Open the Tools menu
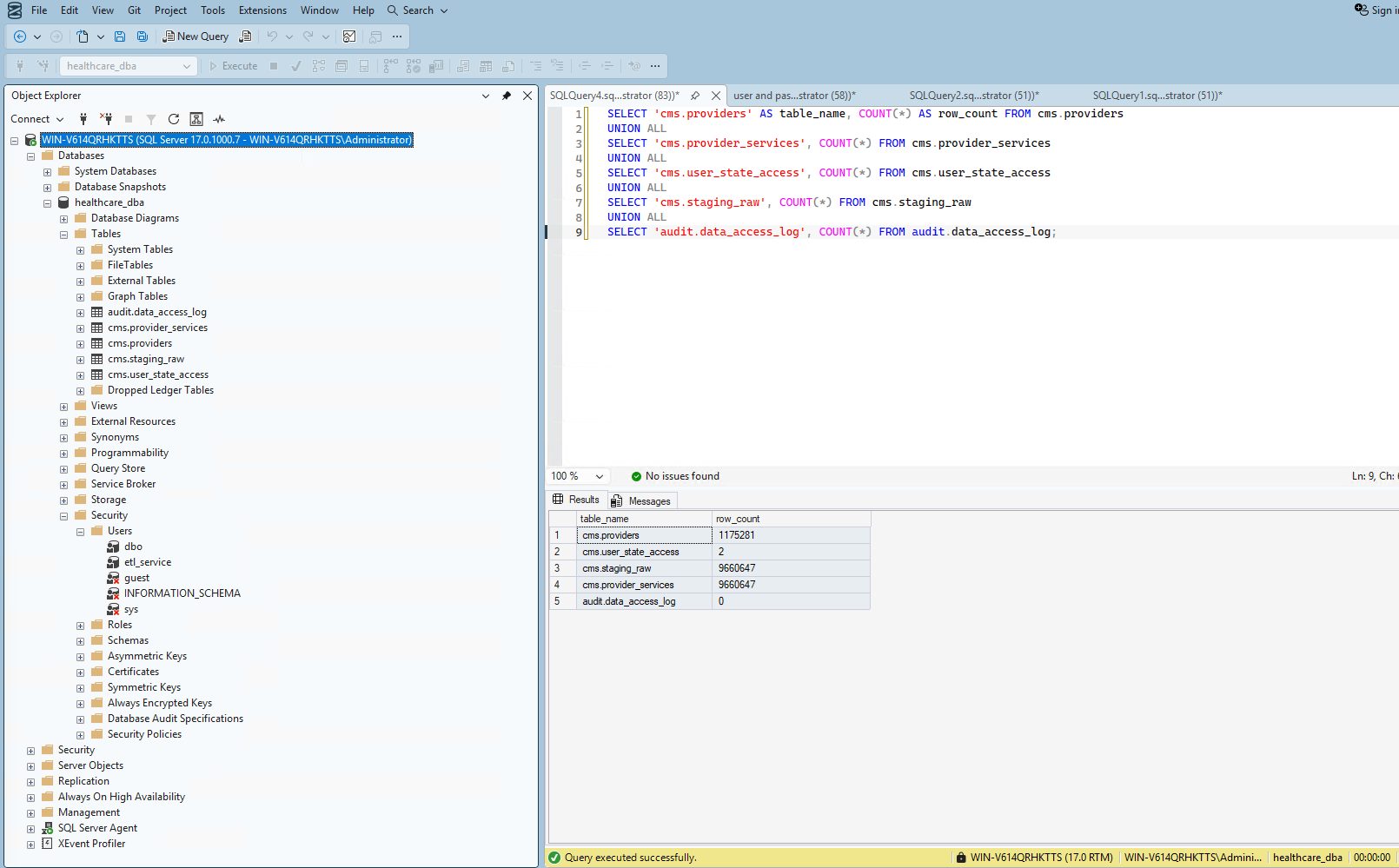The image size is (1399, 868). [x=213, y=10]
